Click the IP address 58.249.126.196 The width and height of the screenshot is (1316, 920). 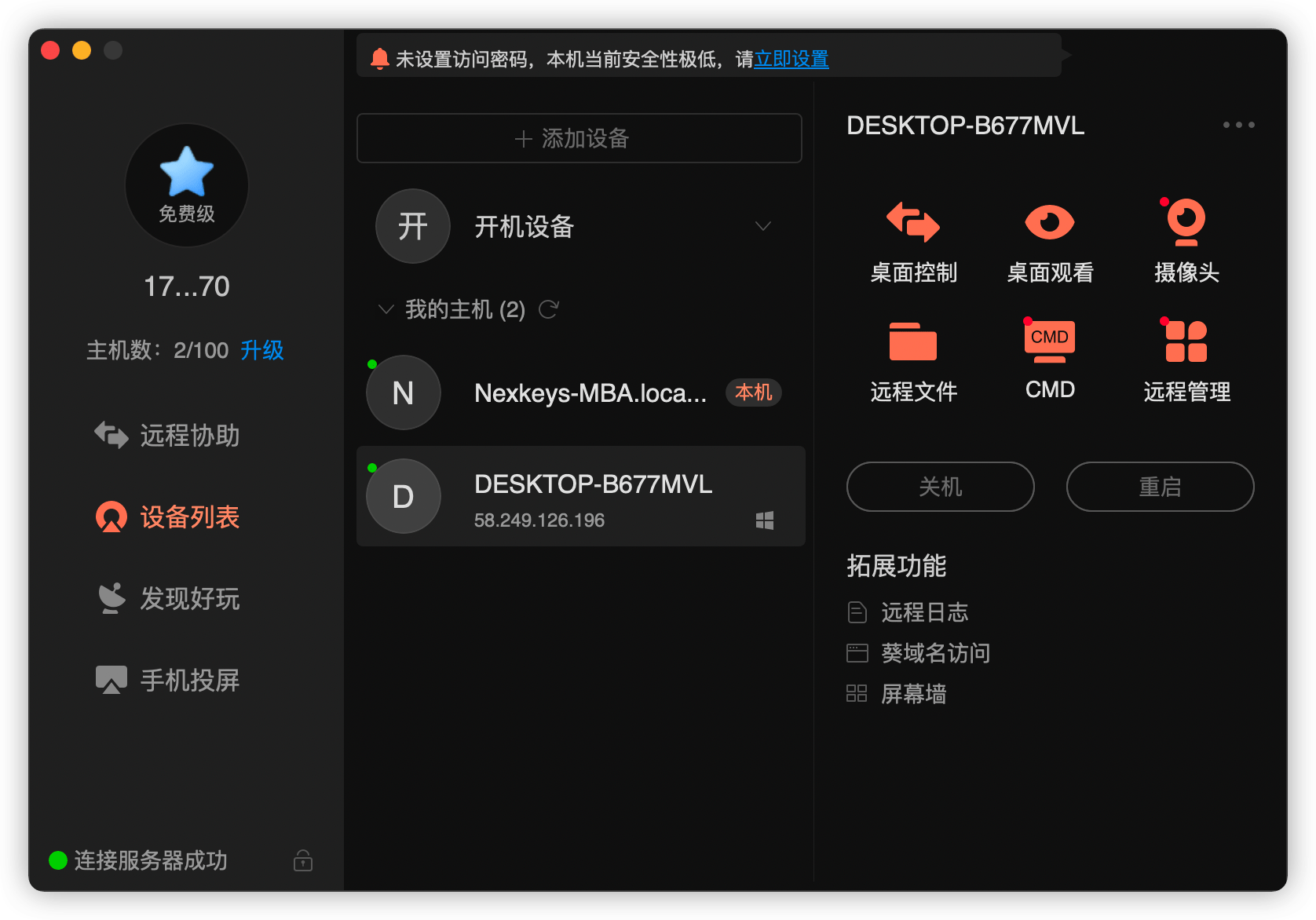(539, 520)
